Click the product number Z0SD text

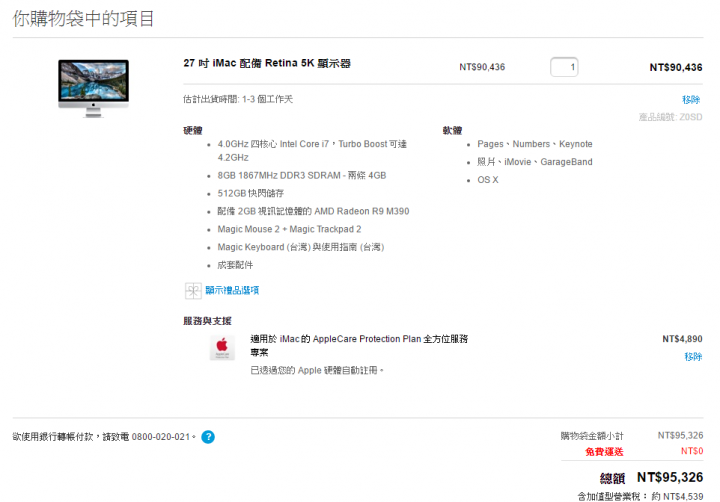670,117
